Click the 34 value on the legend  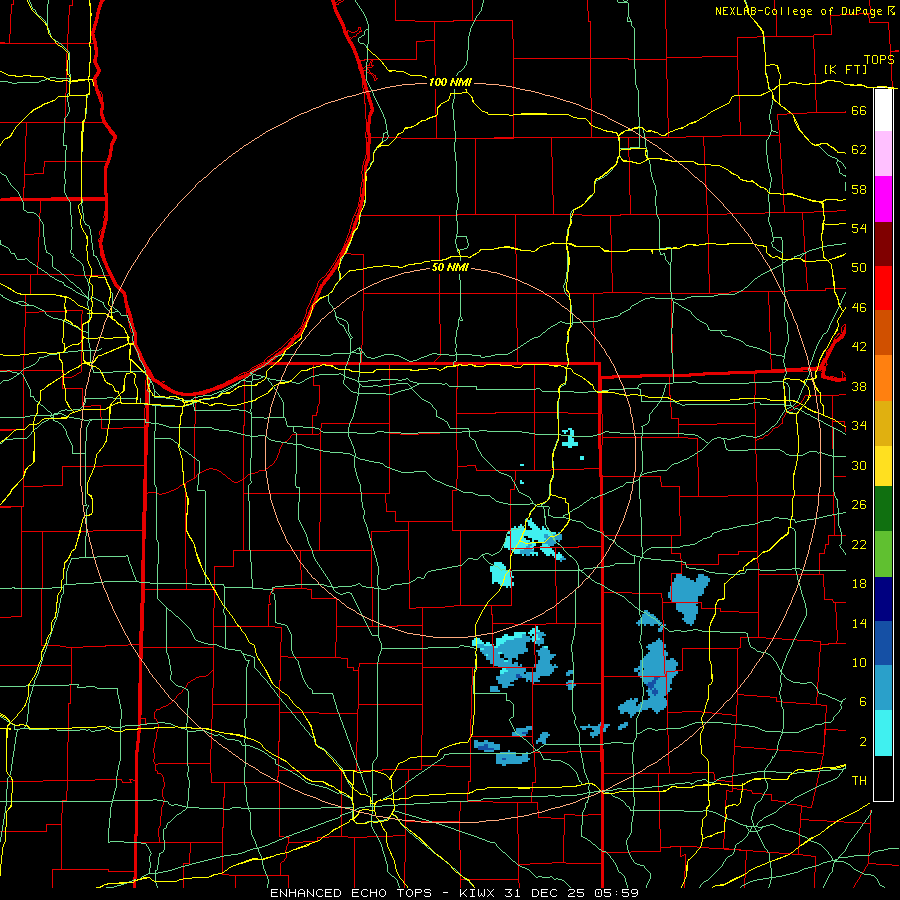click(859, 426)
